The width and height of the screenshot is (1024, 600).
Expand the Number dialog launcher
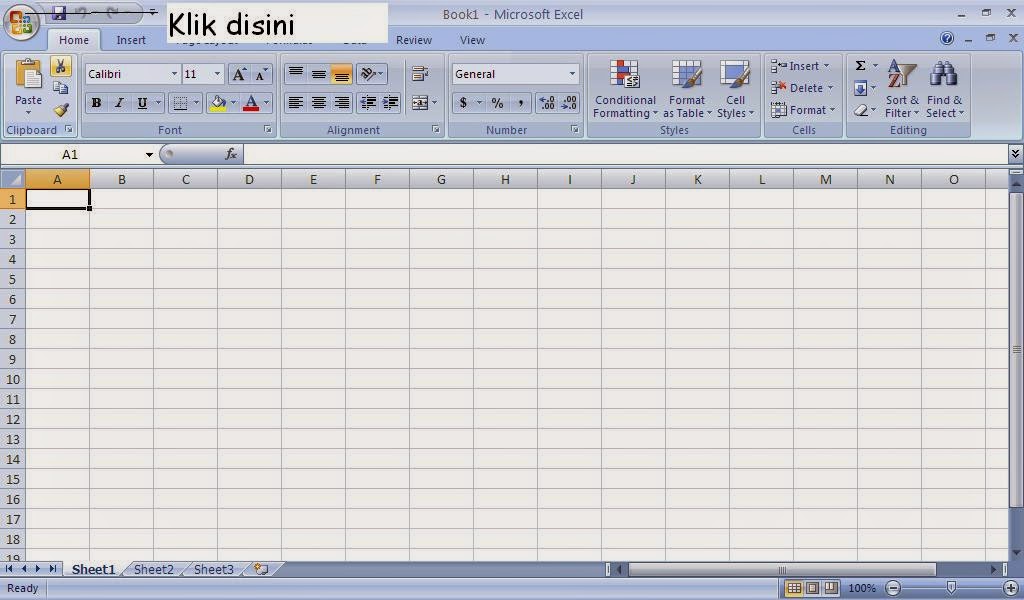click(x=575, y=130)
